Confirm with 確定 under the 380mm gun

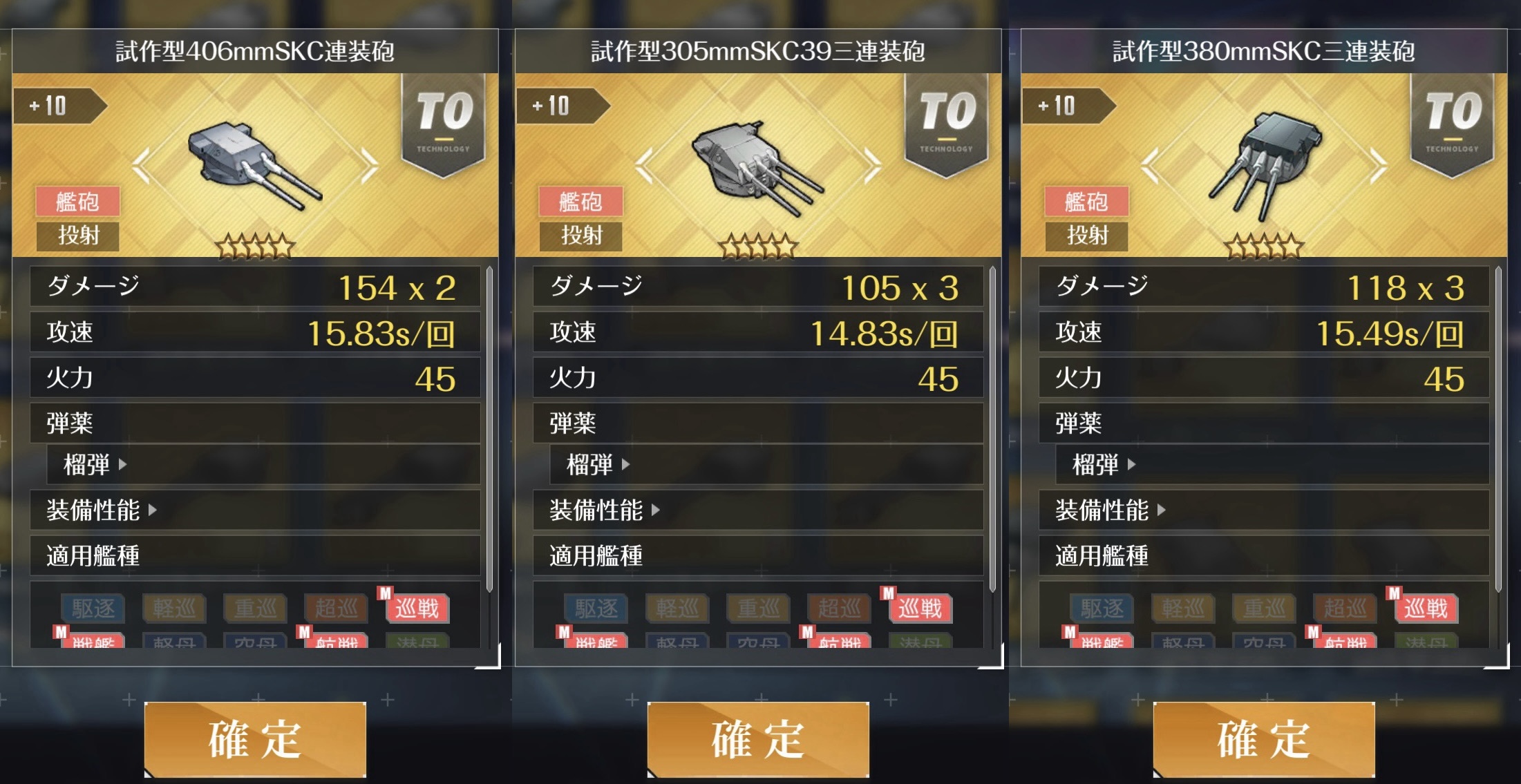1264,740
